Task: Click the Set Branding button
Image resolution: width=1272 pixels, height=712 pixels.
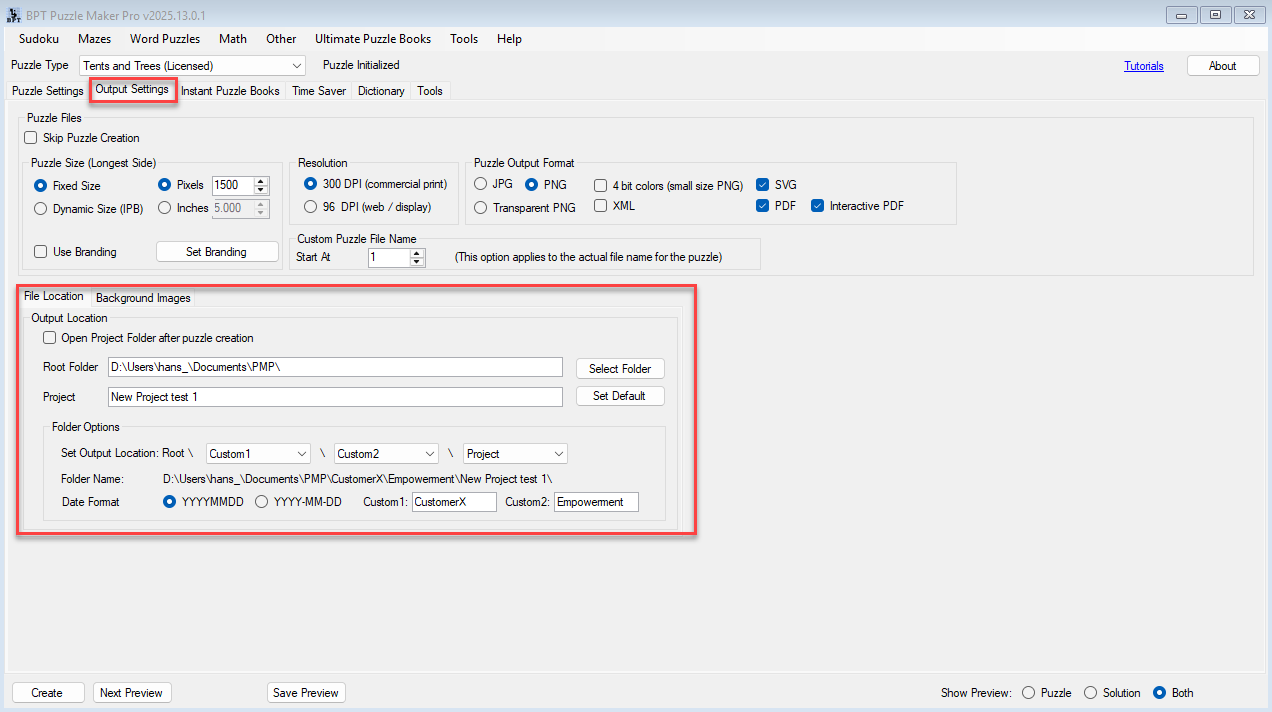Action: click(216, 252)
